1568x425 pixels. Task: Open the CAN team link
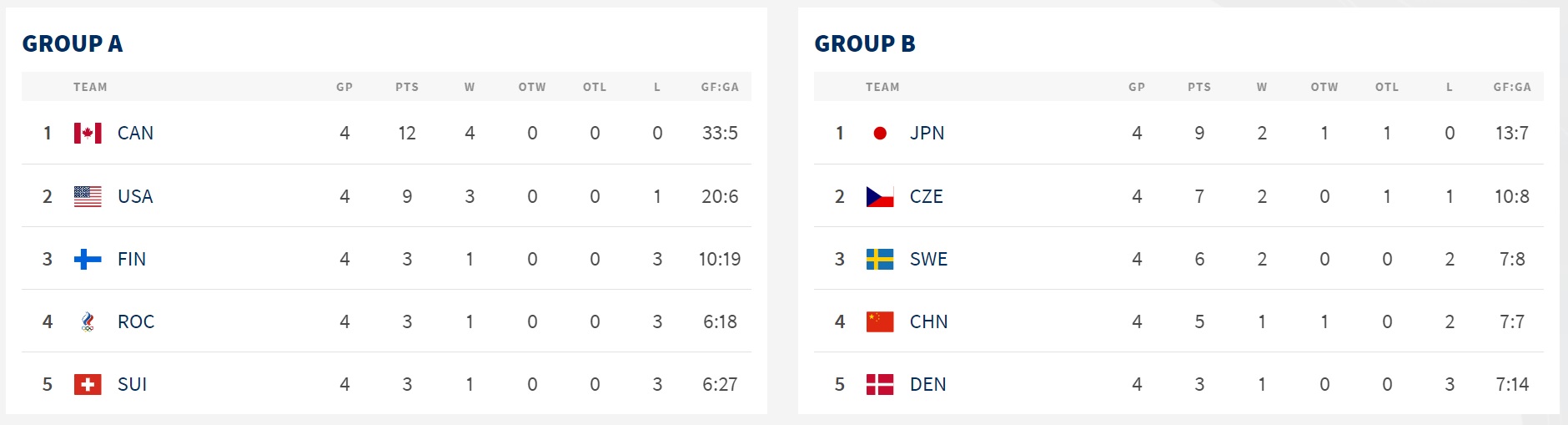pos(135,134)
